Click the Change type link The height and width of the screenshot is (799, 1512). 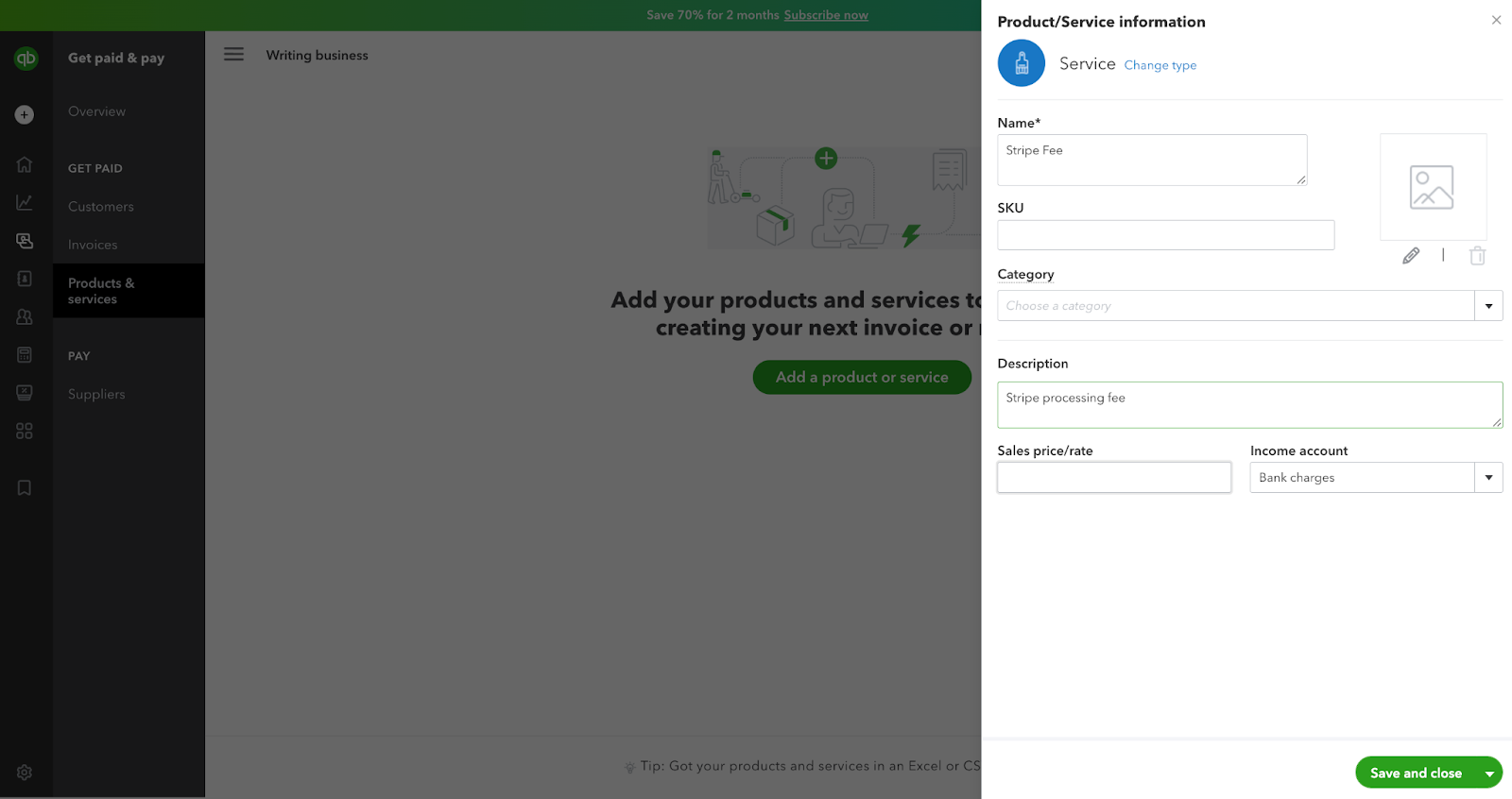tap(1160, 65)
